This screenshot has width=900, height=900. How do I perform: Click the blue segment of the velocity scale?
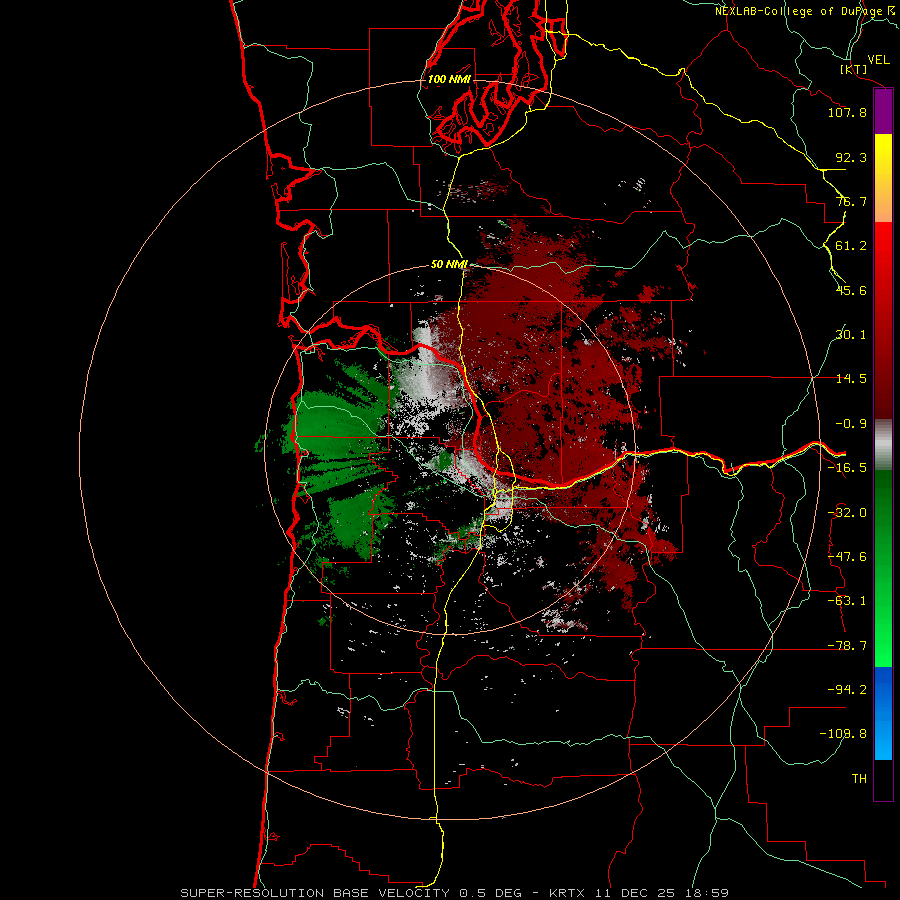point(883,713)
